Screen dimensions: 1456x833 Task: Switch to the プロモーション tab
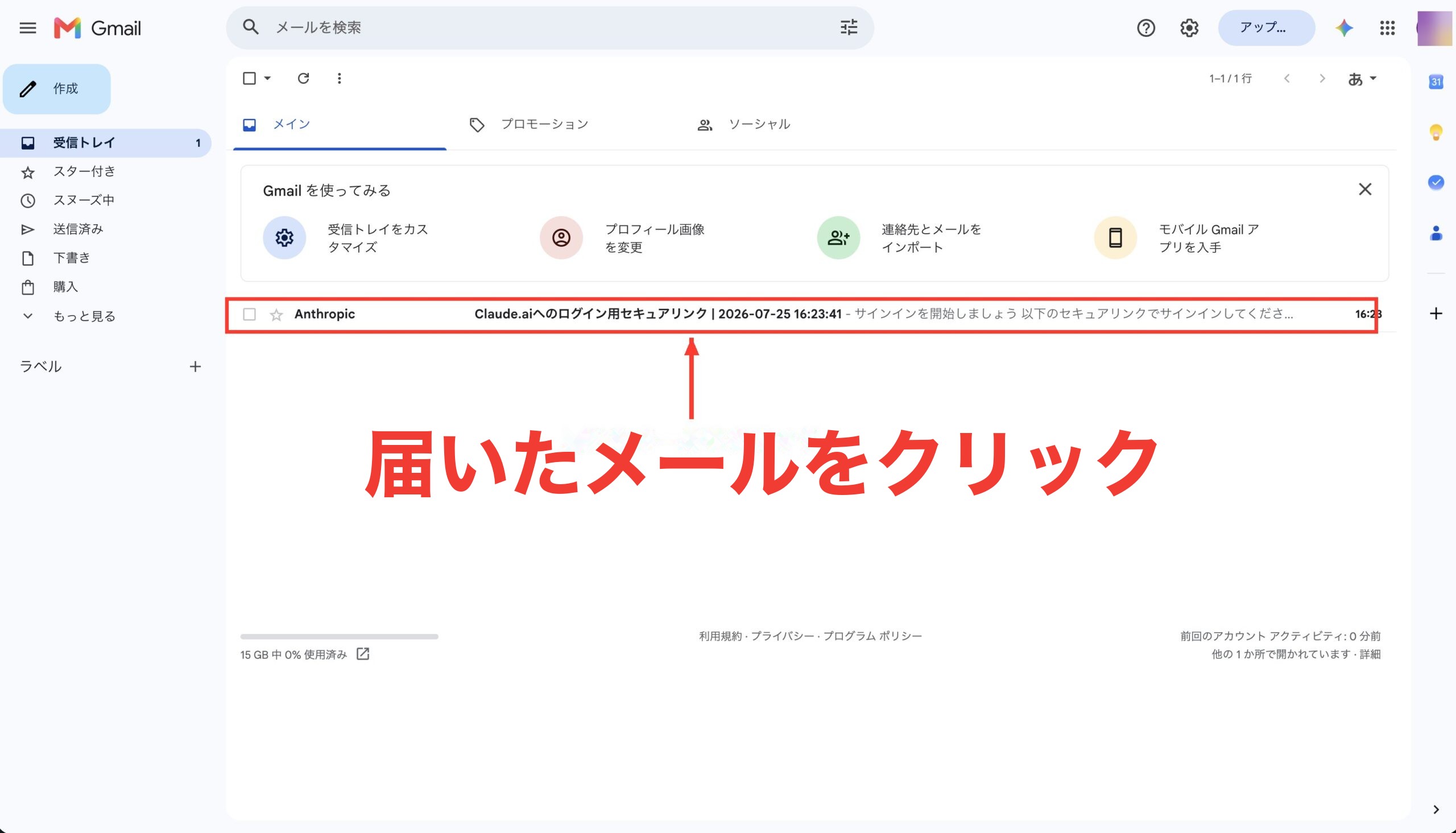544,124
